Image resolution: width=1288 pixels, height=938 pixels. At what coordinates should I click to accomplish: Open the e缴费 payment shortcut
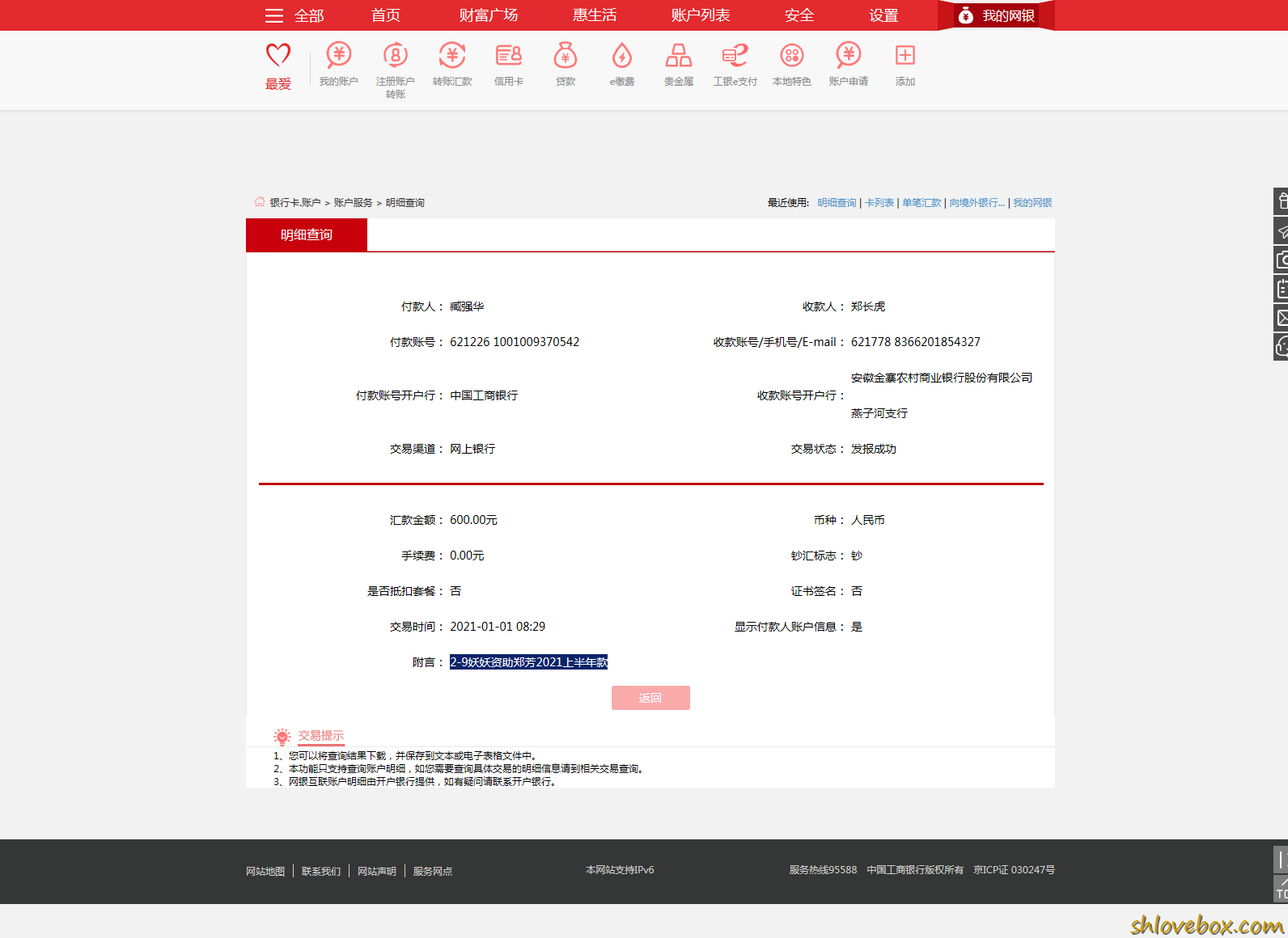(622, 55)
